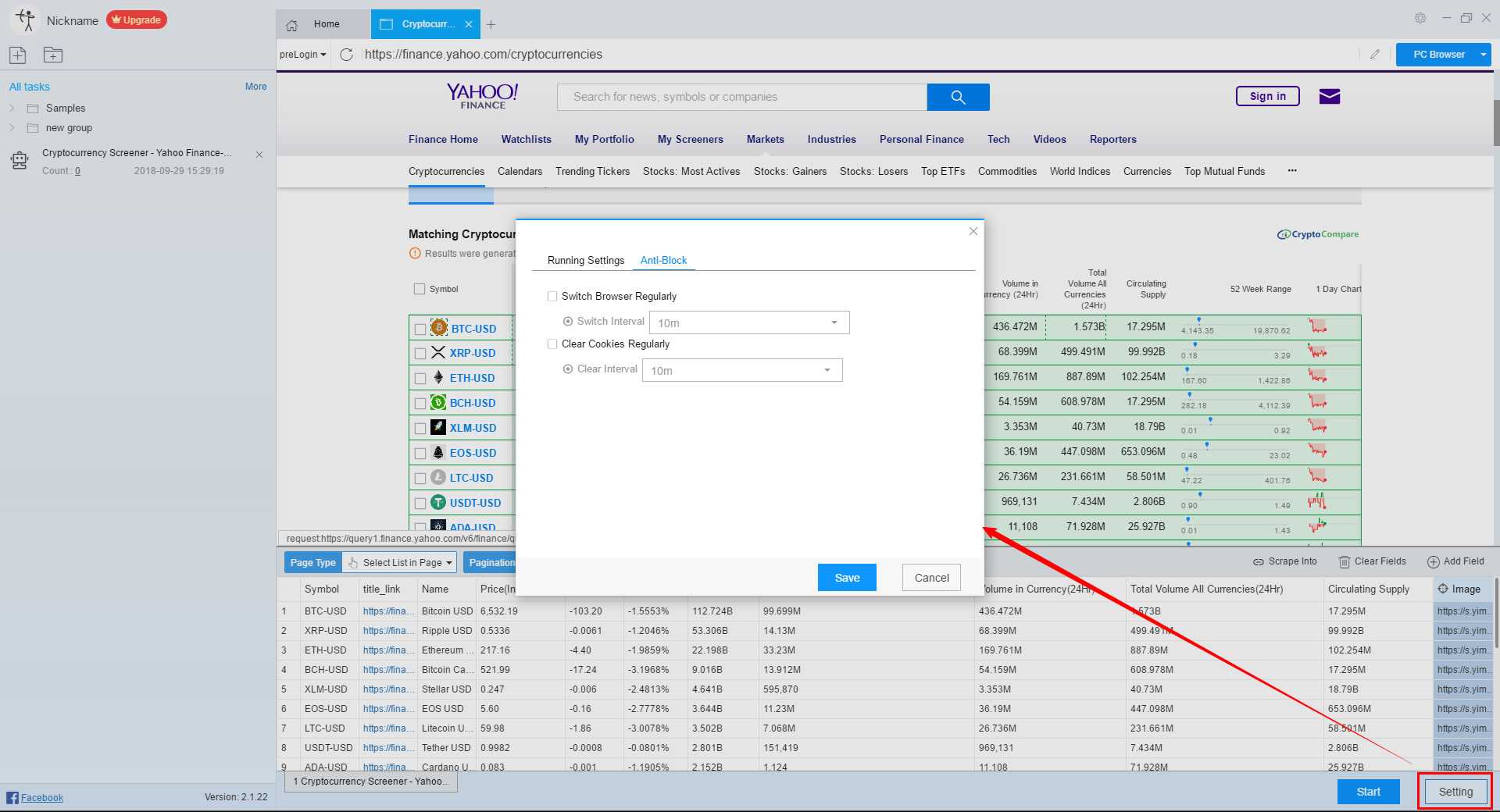Open the application settings gear icon
The width and height of the screenshot is (1500, 812).
pyautogui.click(x=1420, y=18)
